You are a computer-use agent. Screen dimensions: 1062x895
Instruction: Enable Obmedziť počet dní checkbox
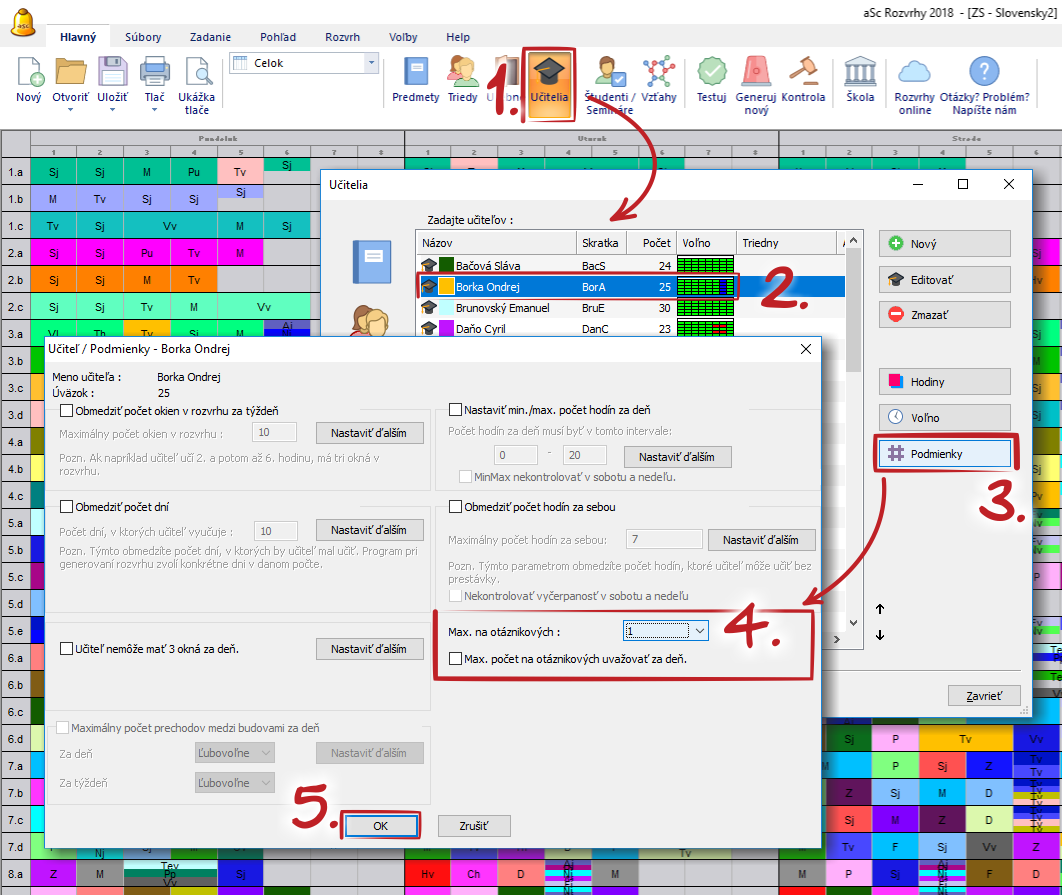(x=67, y=507)
